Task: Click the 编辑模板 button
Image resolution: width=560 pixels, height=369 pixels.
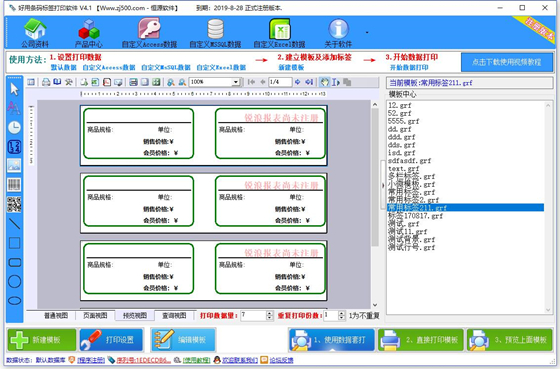Action: (183, 340)
